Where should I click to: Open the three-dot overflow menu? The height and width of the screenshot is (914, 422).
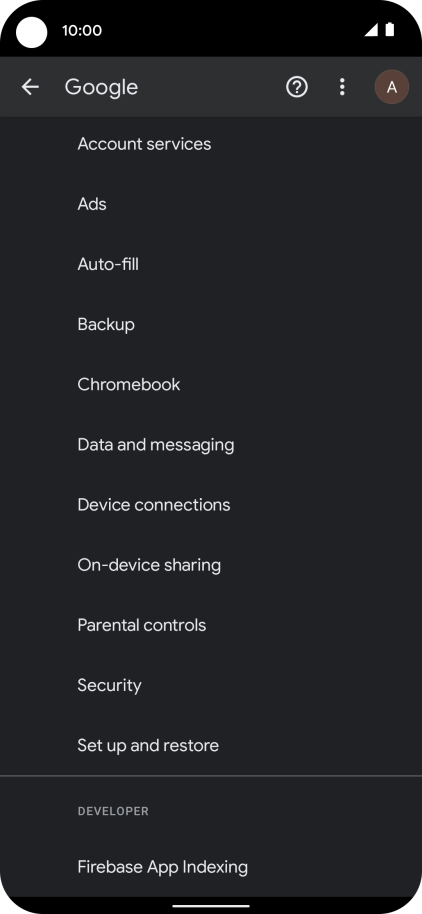coord(342,87)
